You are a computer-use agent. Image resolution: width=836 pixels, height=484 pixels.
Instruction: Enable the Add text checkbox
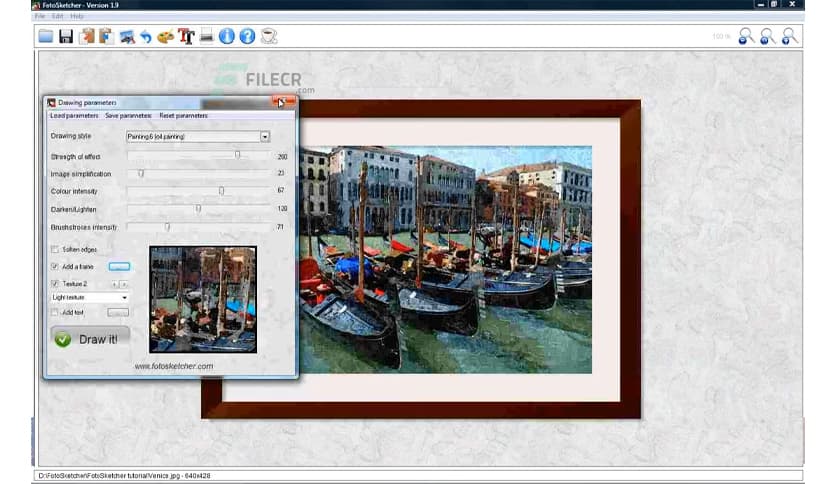(54, 312)
